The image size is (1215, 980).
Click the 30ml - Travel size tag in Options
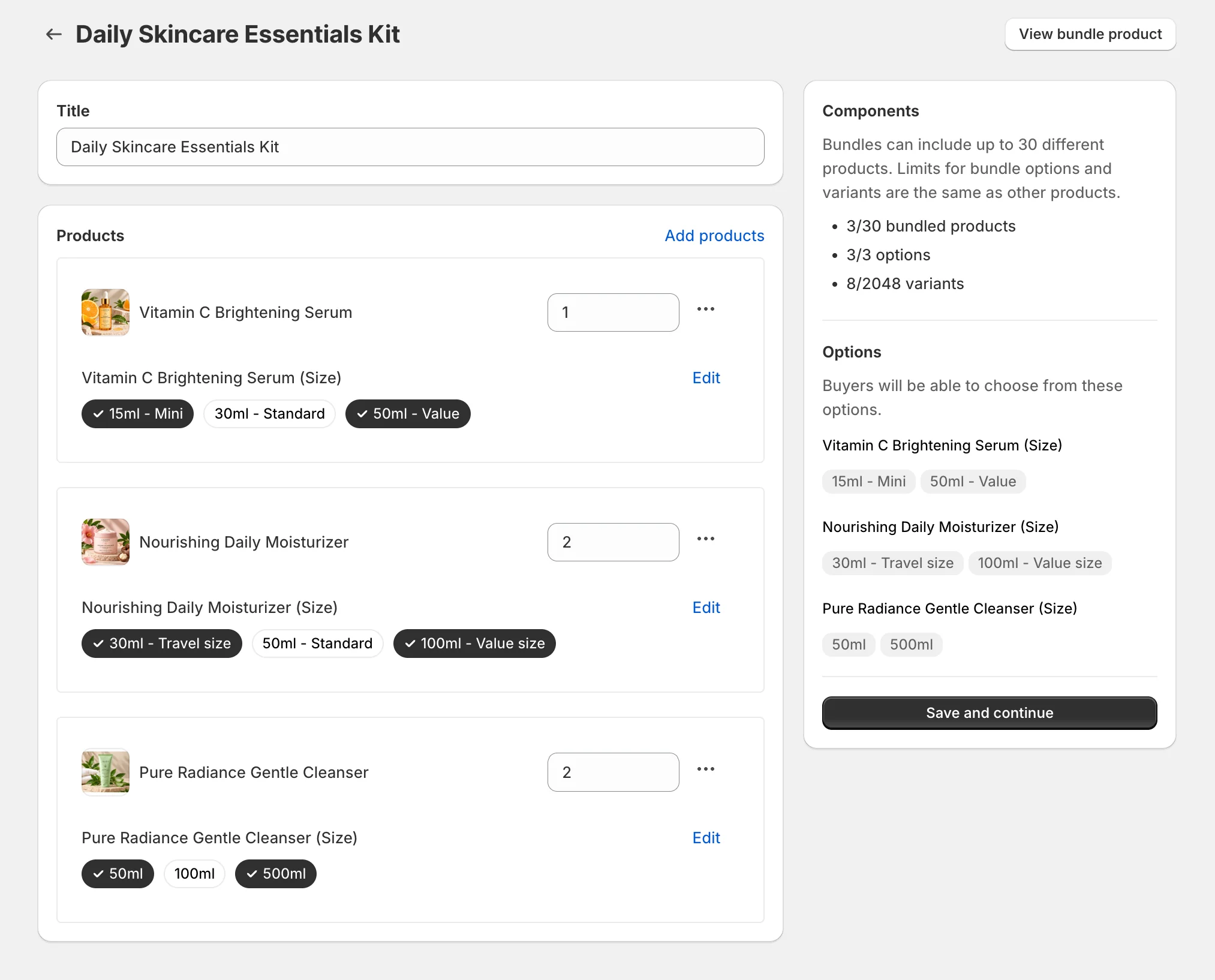click(892, 563)
